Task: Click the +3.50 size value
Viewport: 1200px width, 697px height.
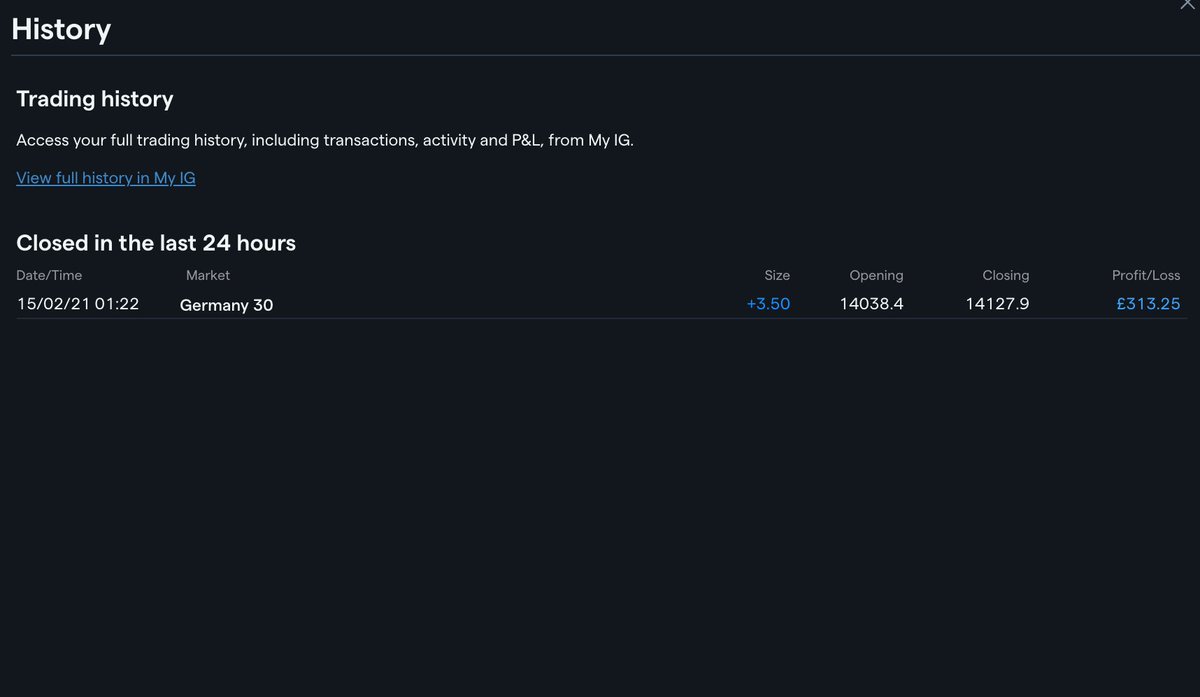Action: pos(768,304)
